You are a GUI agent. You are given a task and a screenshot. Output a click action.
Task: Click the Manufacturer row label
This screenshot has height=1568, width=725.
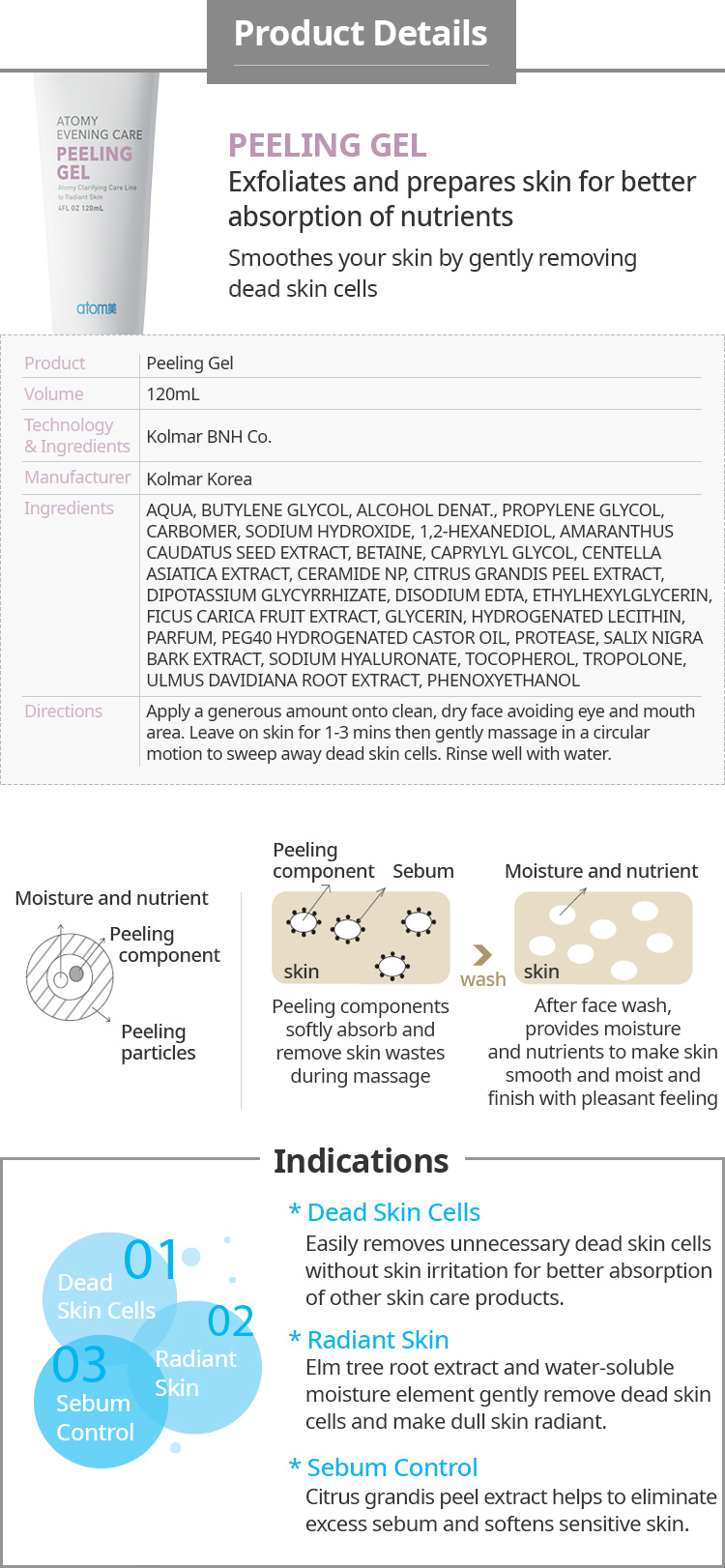point(77,478)
